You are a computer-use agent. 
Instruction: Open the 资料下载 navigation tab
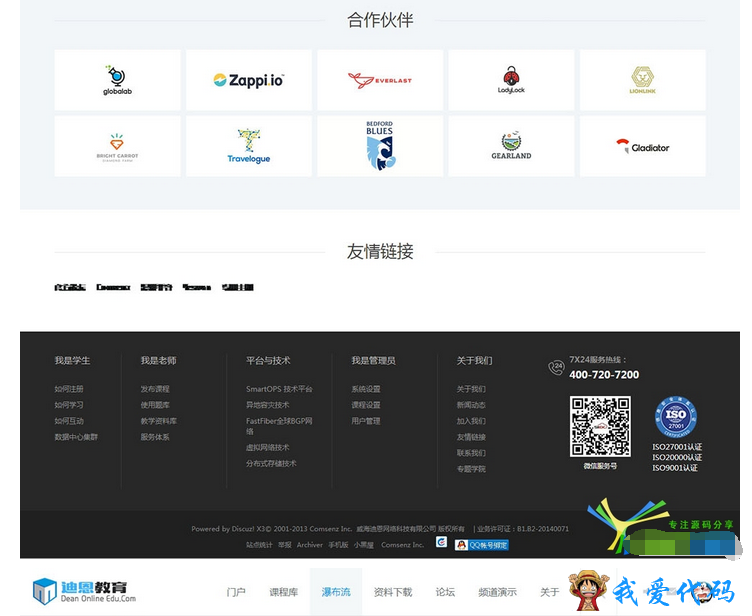point(393,592)
